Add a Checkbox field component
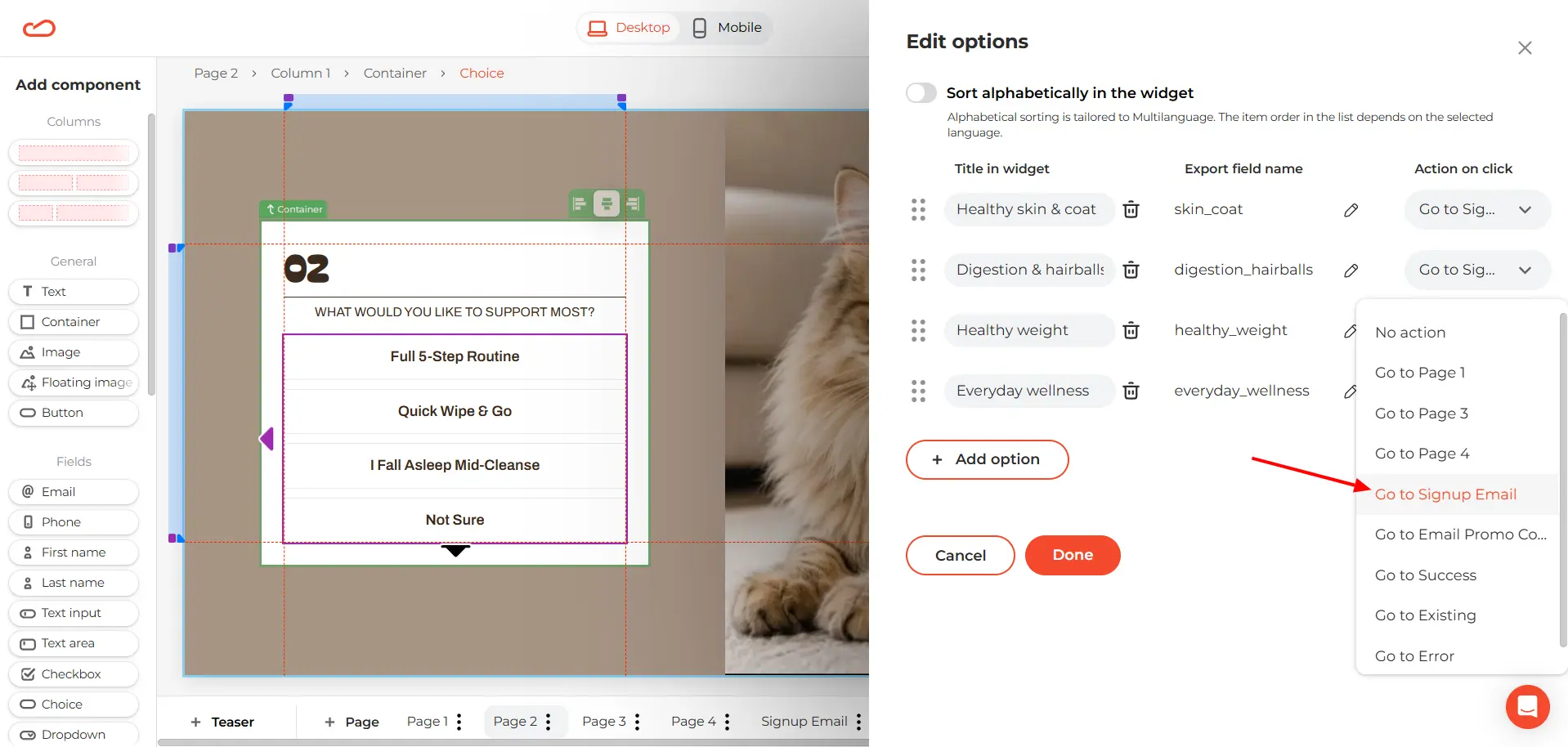The image size is (1568, 747). click(74, 674)
